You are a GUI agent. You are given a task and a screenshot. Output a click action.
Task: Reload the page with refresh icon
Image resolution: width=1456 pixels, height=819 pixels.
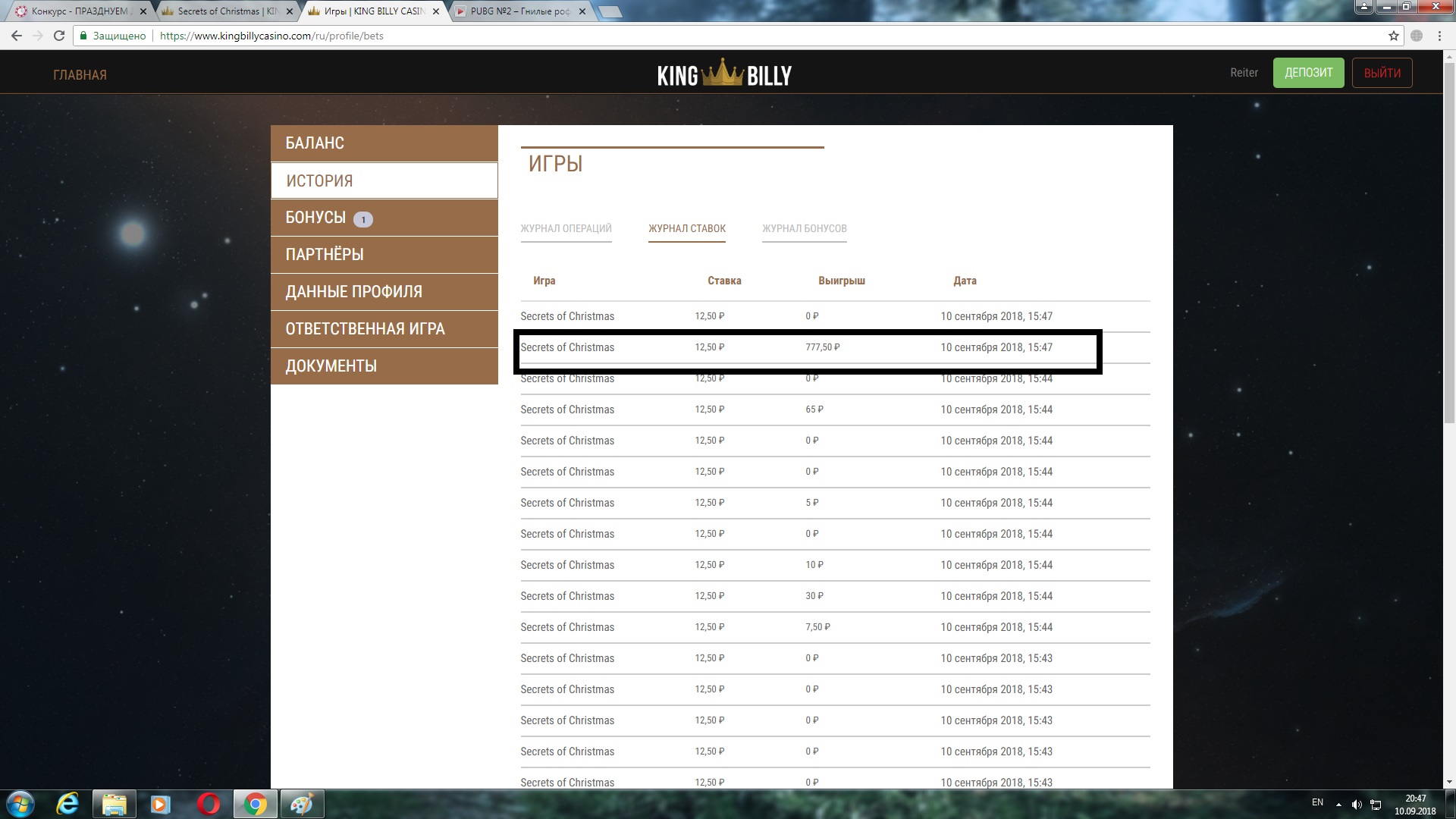pos(59,36)
